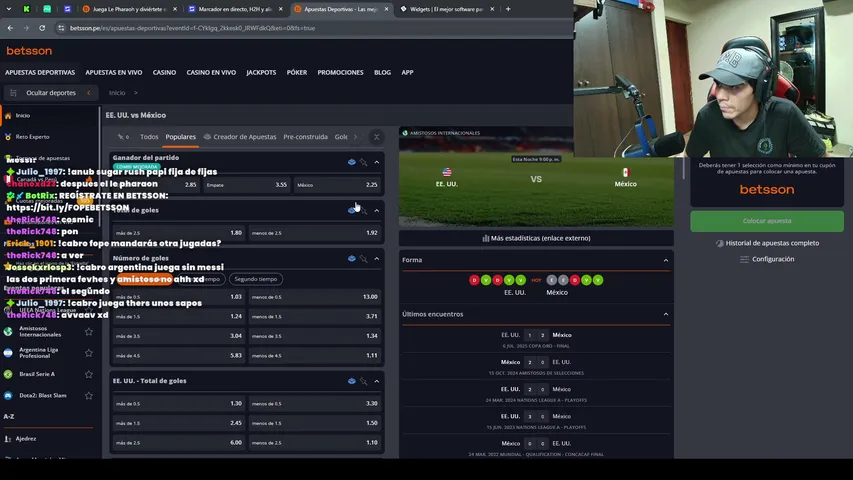Switch to the Juega Le Pharaoh tab

129,9
